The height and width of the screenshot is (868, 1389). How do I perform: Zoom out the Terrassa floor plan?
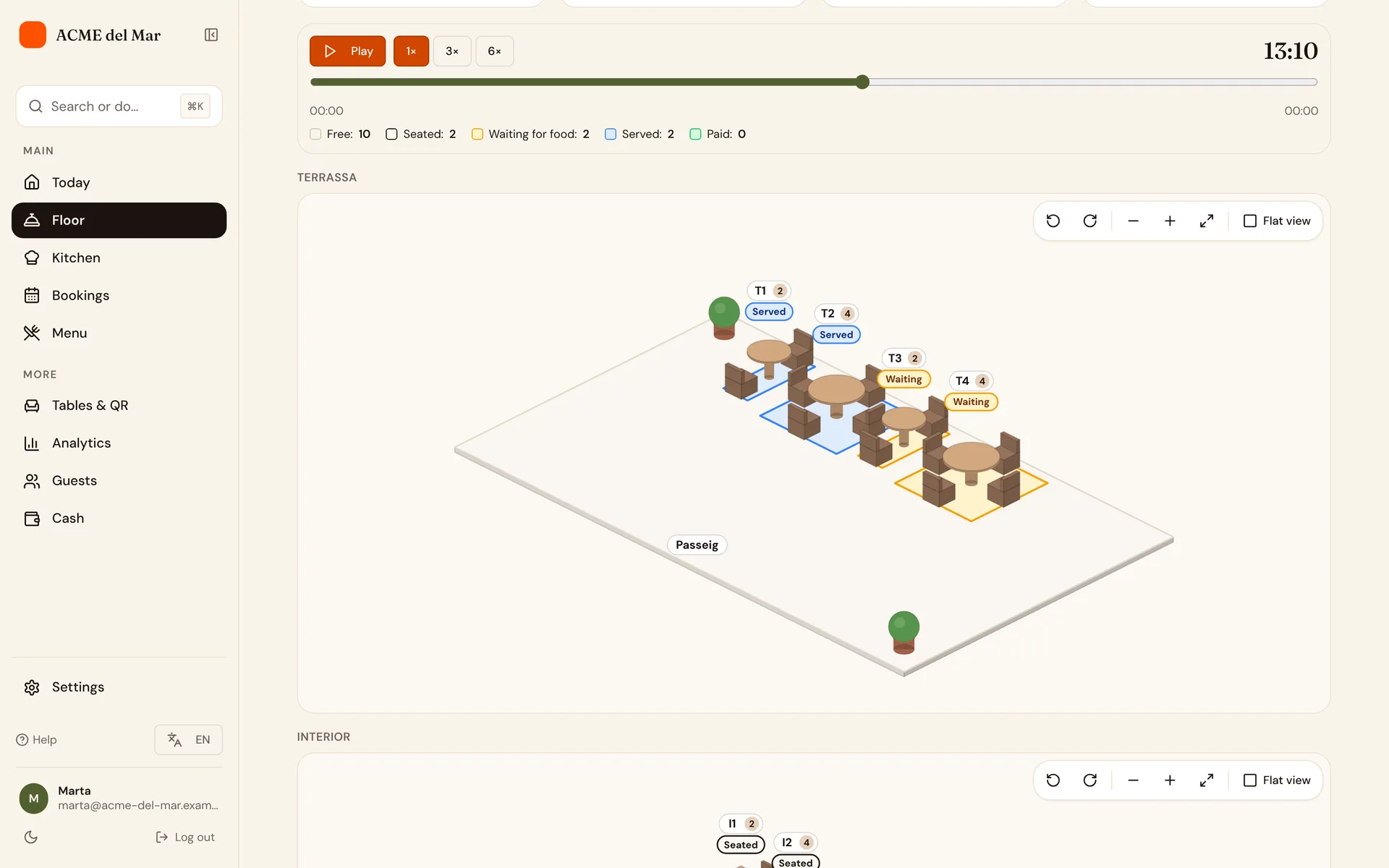pos(1134,221)
